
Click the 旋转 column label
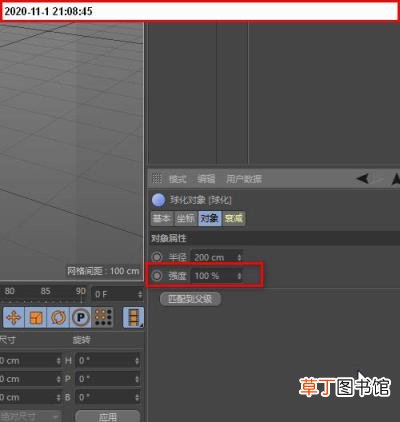[82, 340]
